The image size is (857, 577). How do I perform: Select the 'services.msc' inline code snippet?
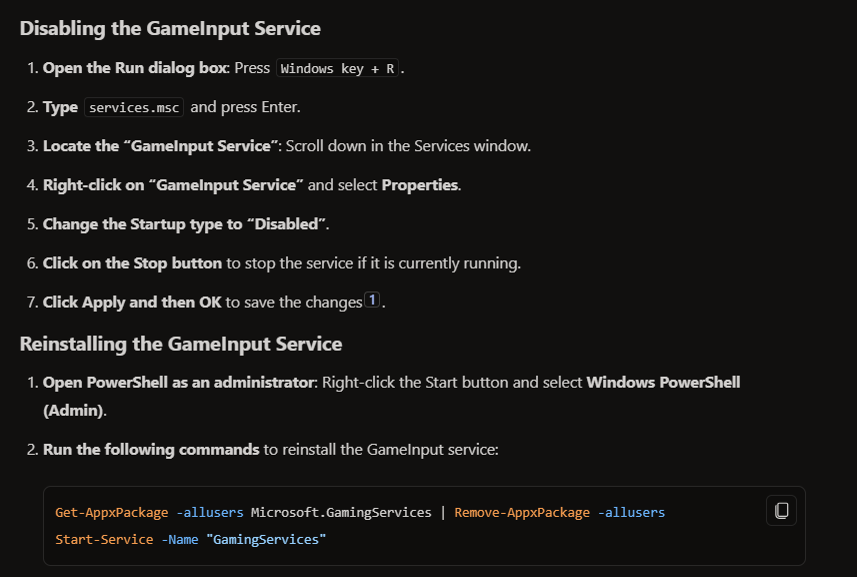point(134,107)
